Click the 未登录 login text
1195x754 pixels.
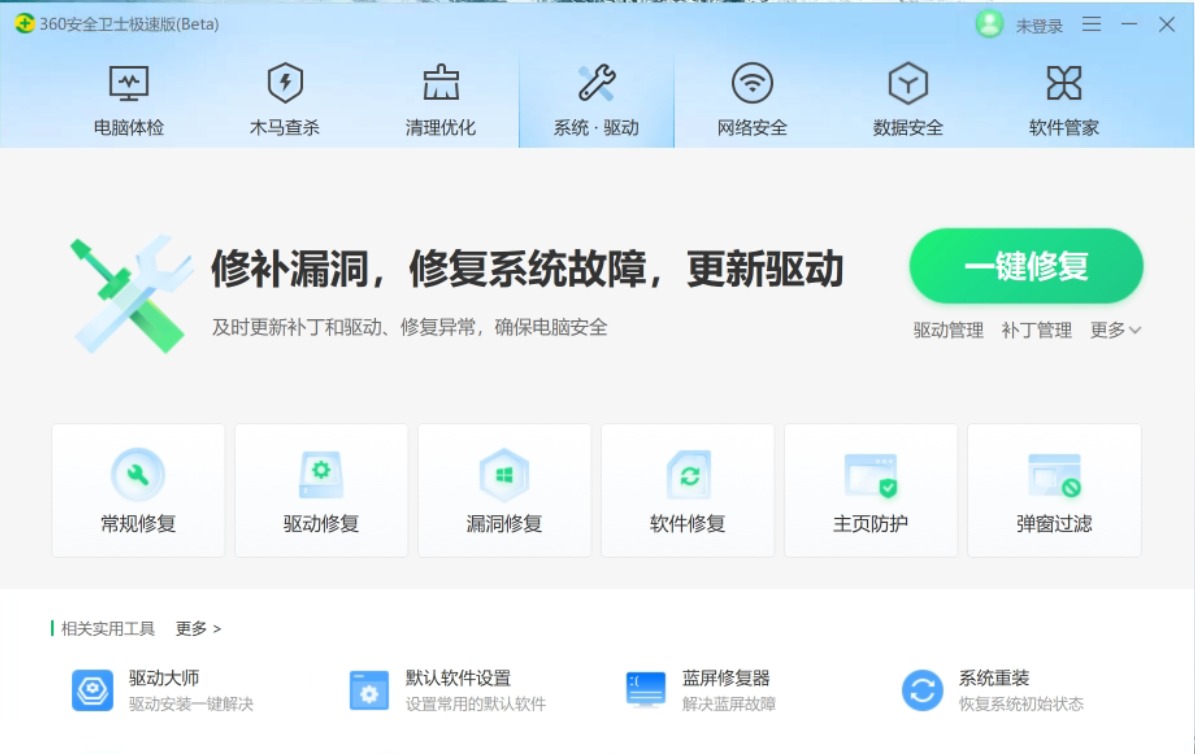pos(1039,26)
